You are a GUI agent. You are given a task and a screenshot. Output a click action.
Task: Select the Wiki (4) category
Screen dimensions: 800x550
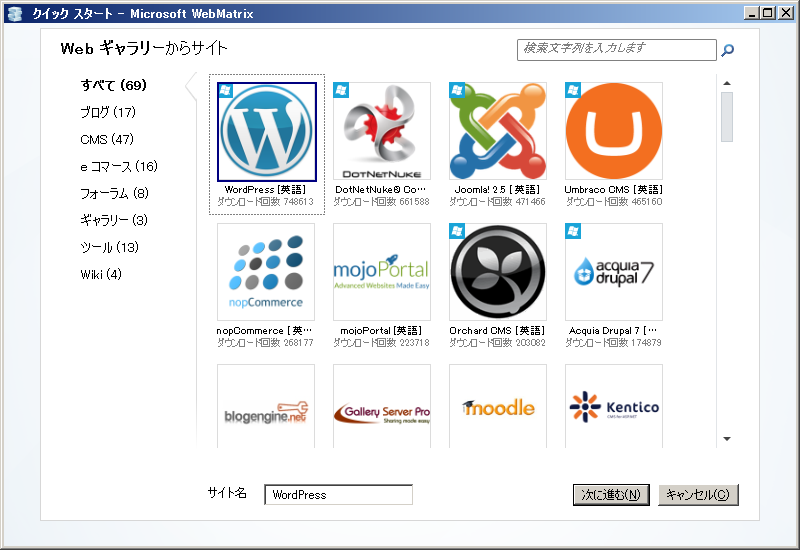[x=101, y=274]
